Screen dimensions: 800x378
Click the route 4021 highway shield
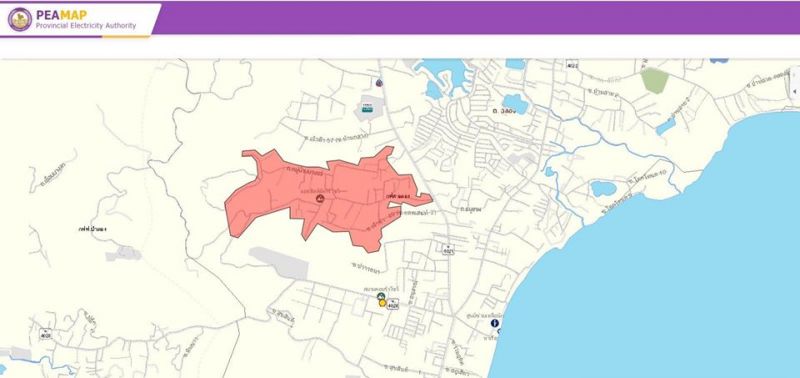448,249
